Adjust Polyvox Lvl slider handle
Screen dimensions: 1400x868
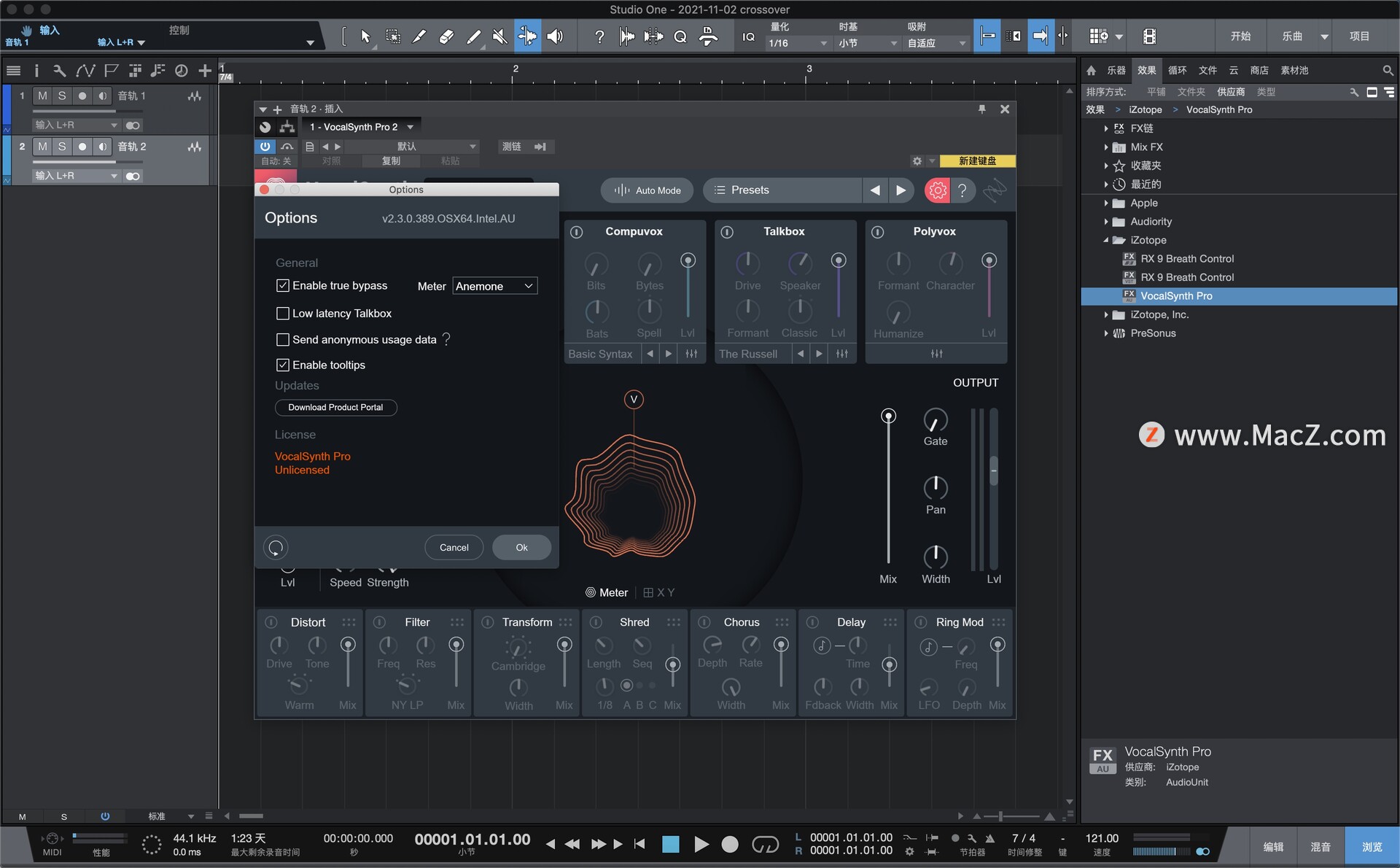[989, 260]
